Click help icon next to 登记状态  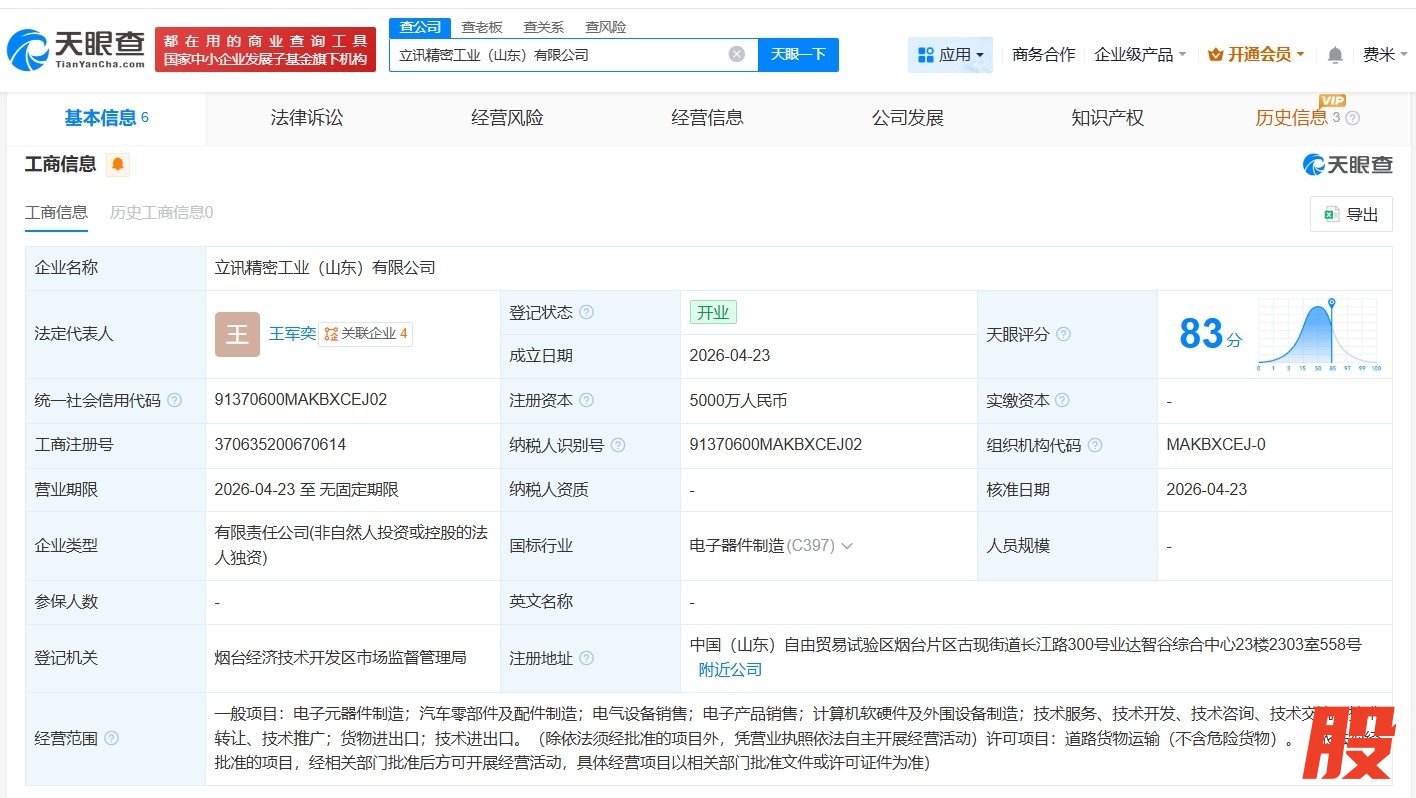pyautogui.click(x=587, y=312)
